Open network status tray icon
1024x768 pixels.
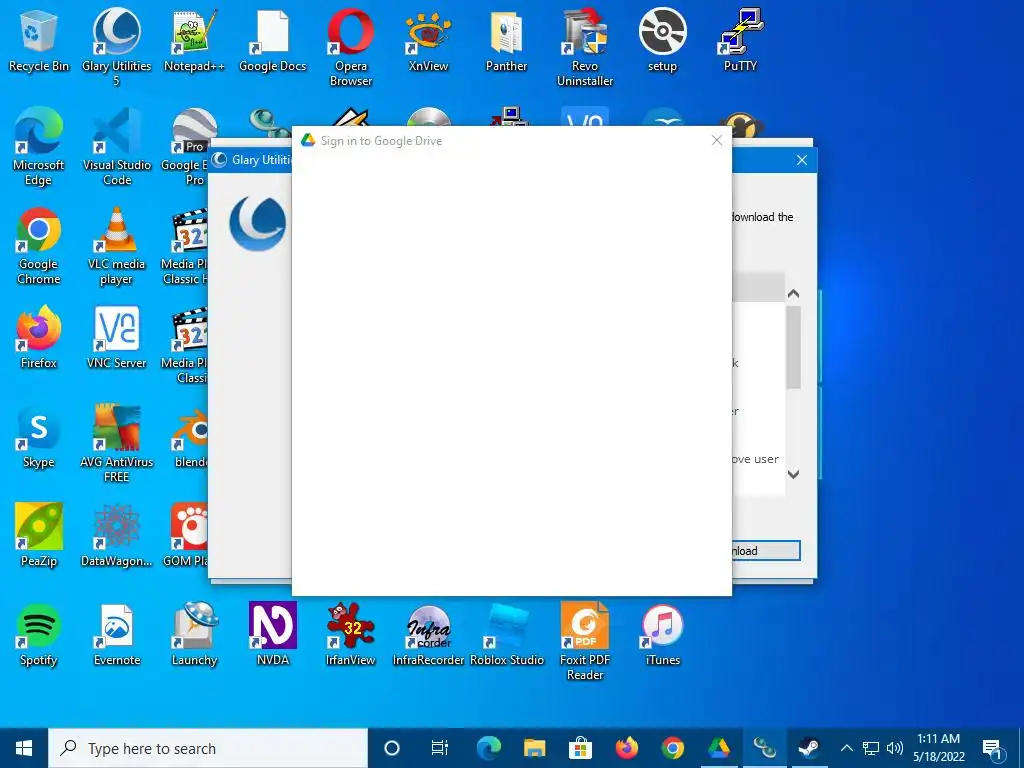(871, 748)
